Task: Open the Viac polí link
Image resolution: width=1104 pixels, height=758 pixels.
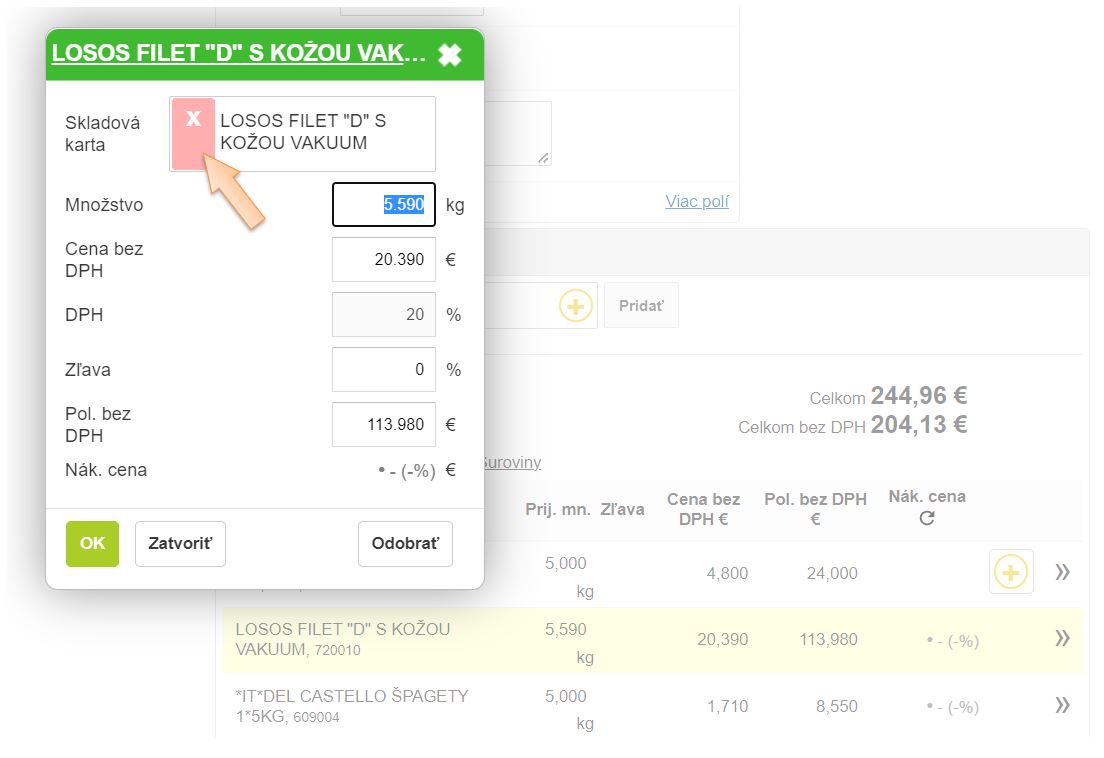Action: pos(697,202)
